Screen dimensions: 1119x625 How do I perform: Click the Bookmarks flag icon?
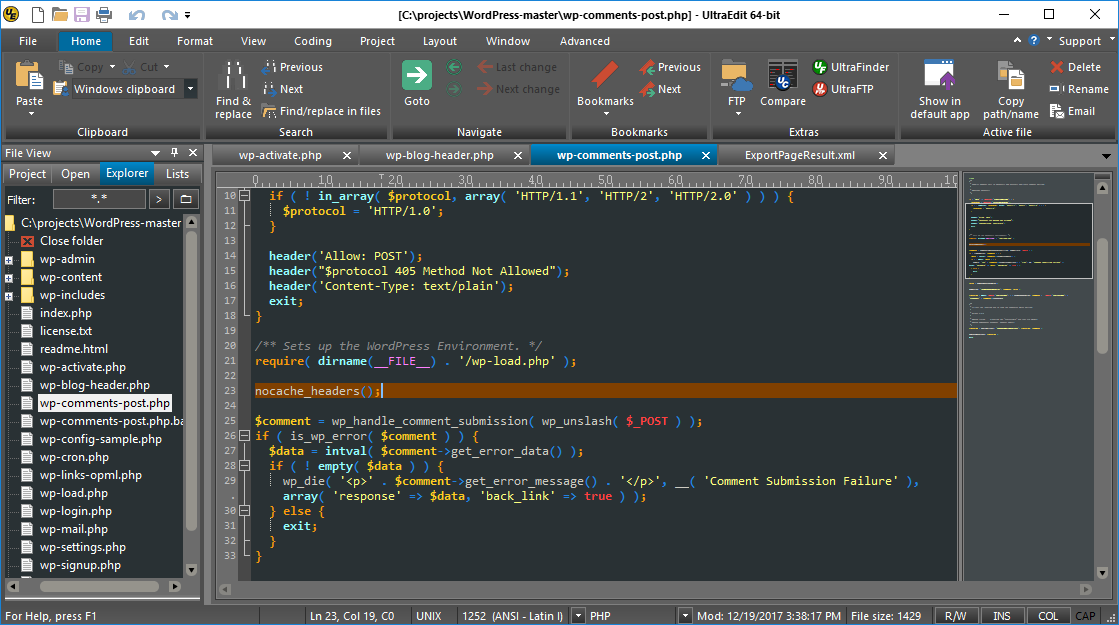pos(605,76)
